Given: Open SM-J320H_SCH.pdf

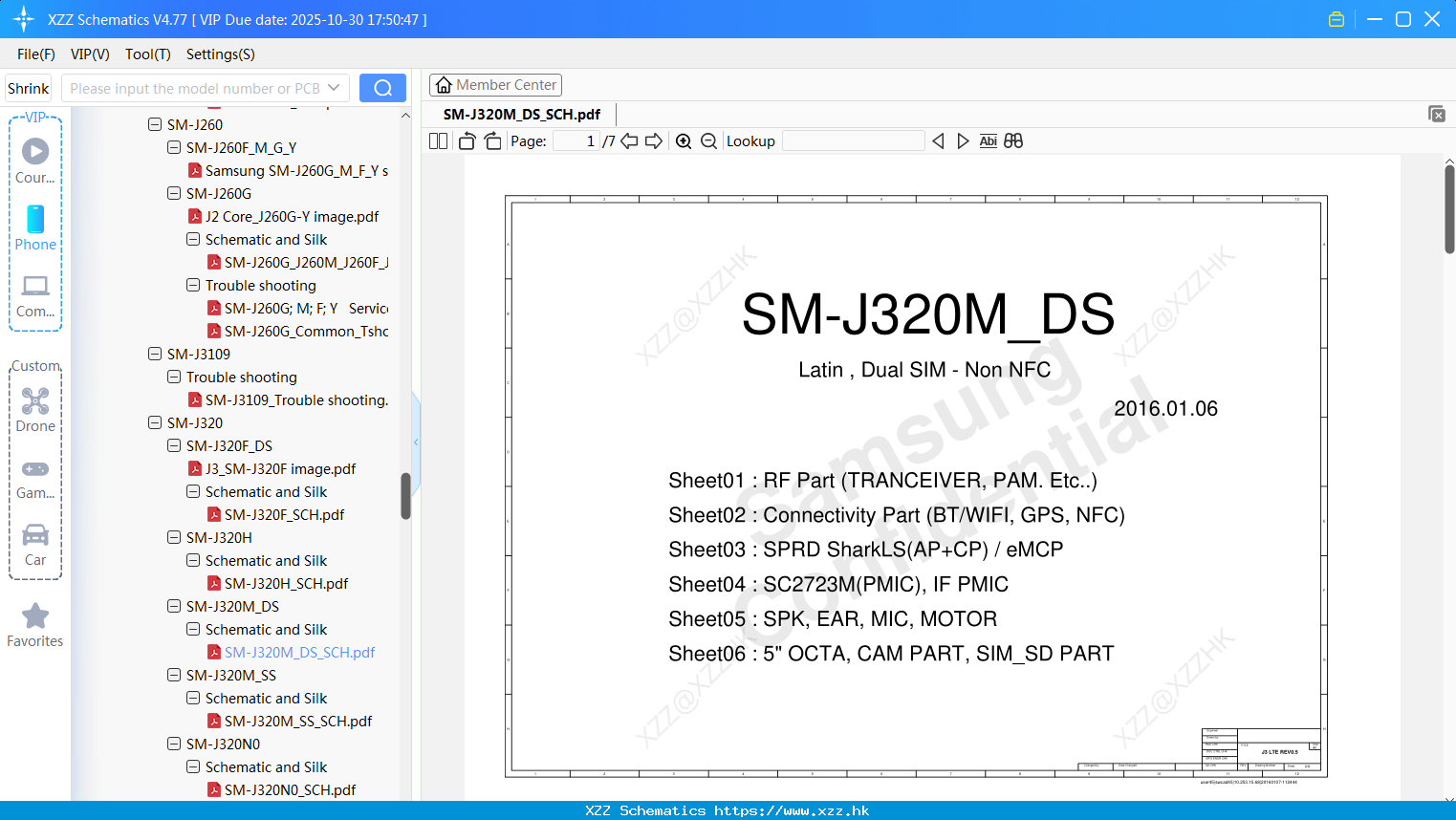Looking at the screenshot, I should (277, 583).
